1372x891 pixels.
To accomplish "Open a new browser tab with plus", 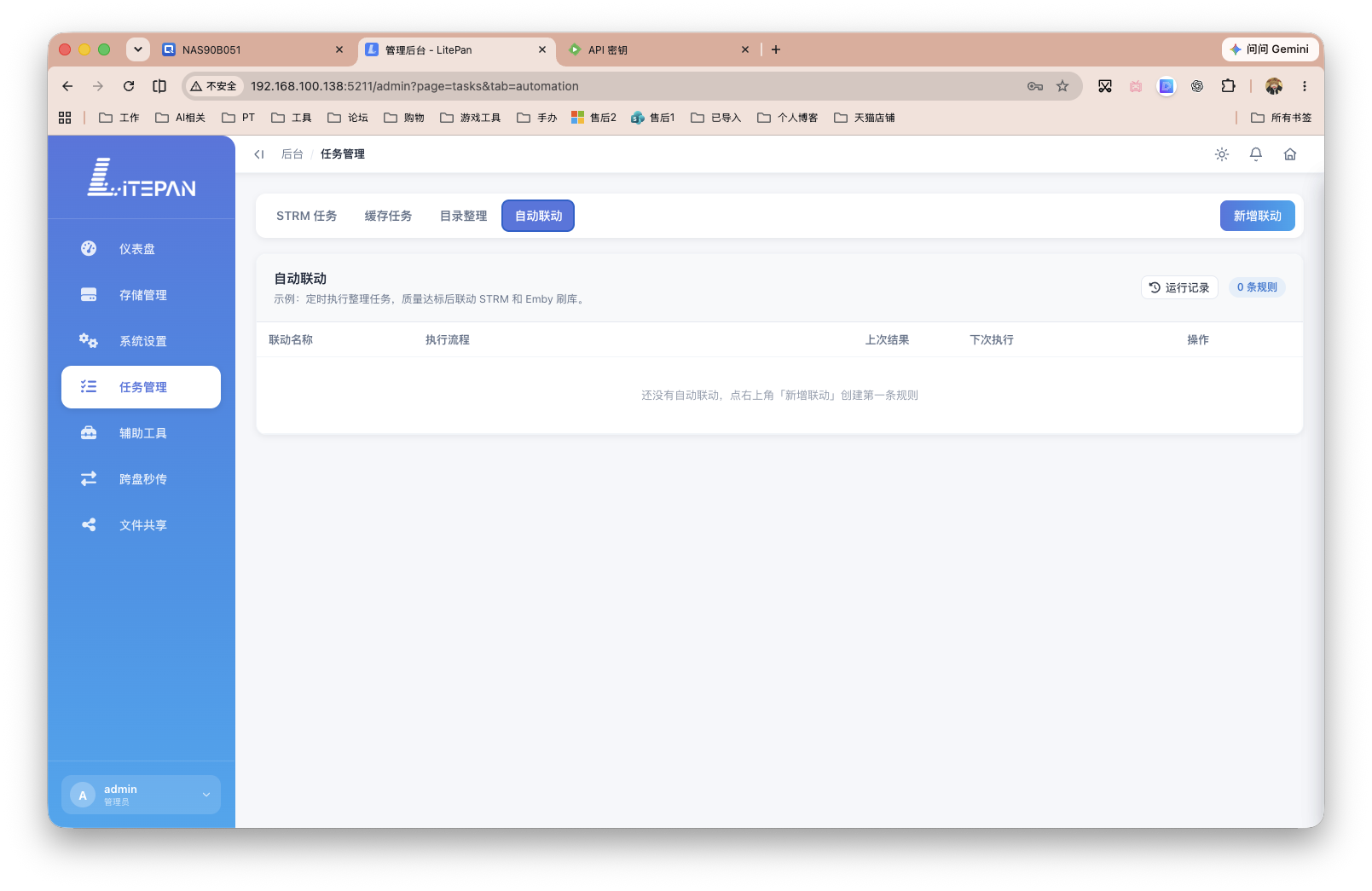I will [x=776, y=49].
